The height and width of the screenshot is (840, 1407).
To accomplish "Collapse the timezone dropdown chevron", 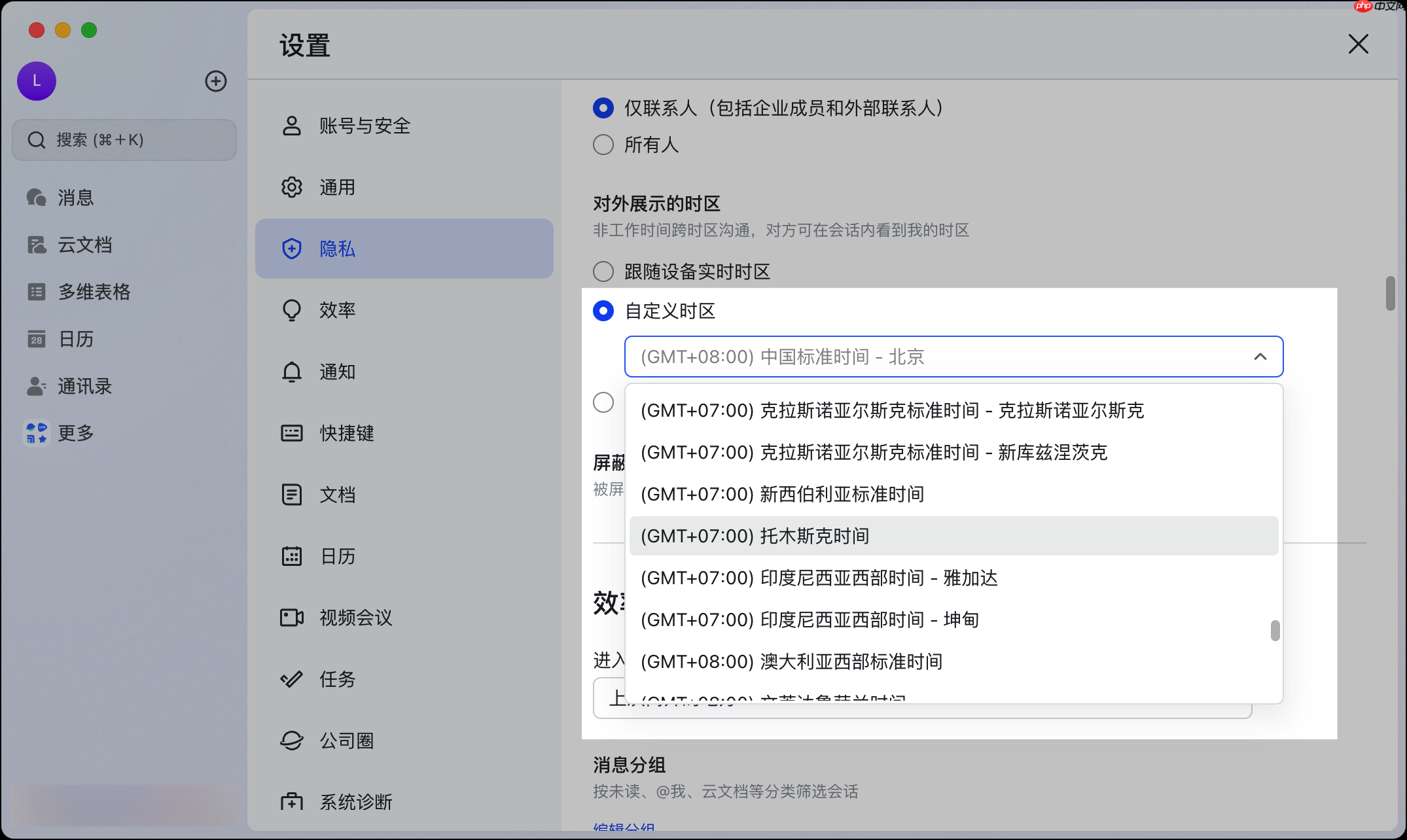I will pyautogui.click(x=1260, y=357).
